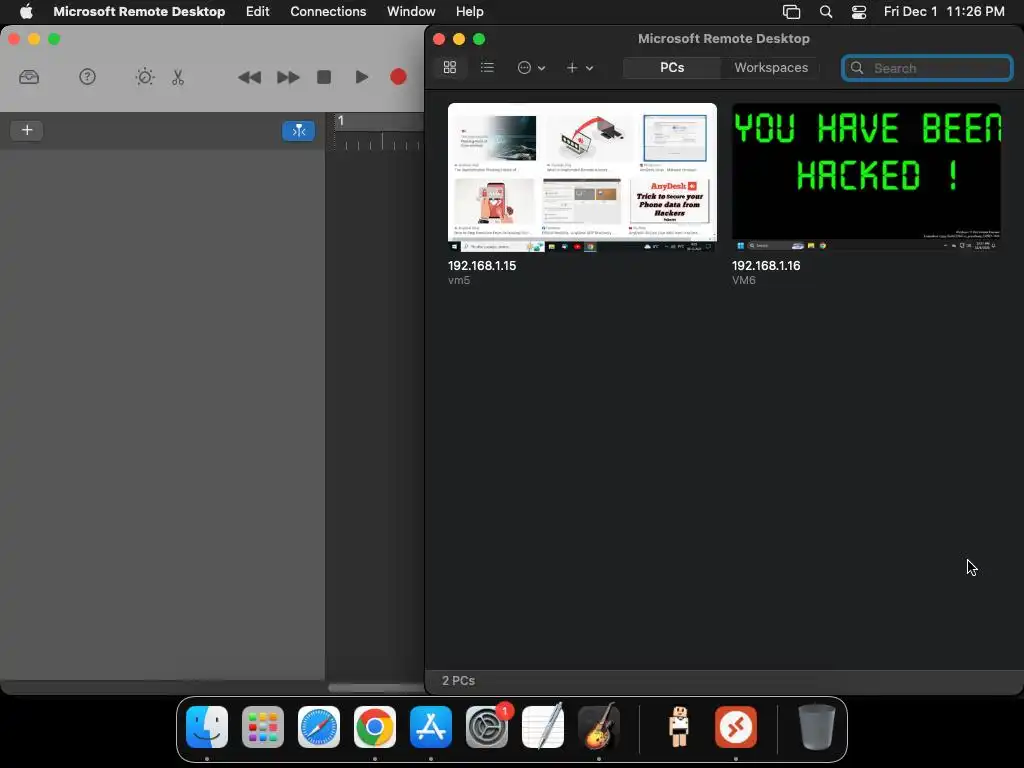Open the Apple menu
The image size is (1024, 768).
(26, 11)
